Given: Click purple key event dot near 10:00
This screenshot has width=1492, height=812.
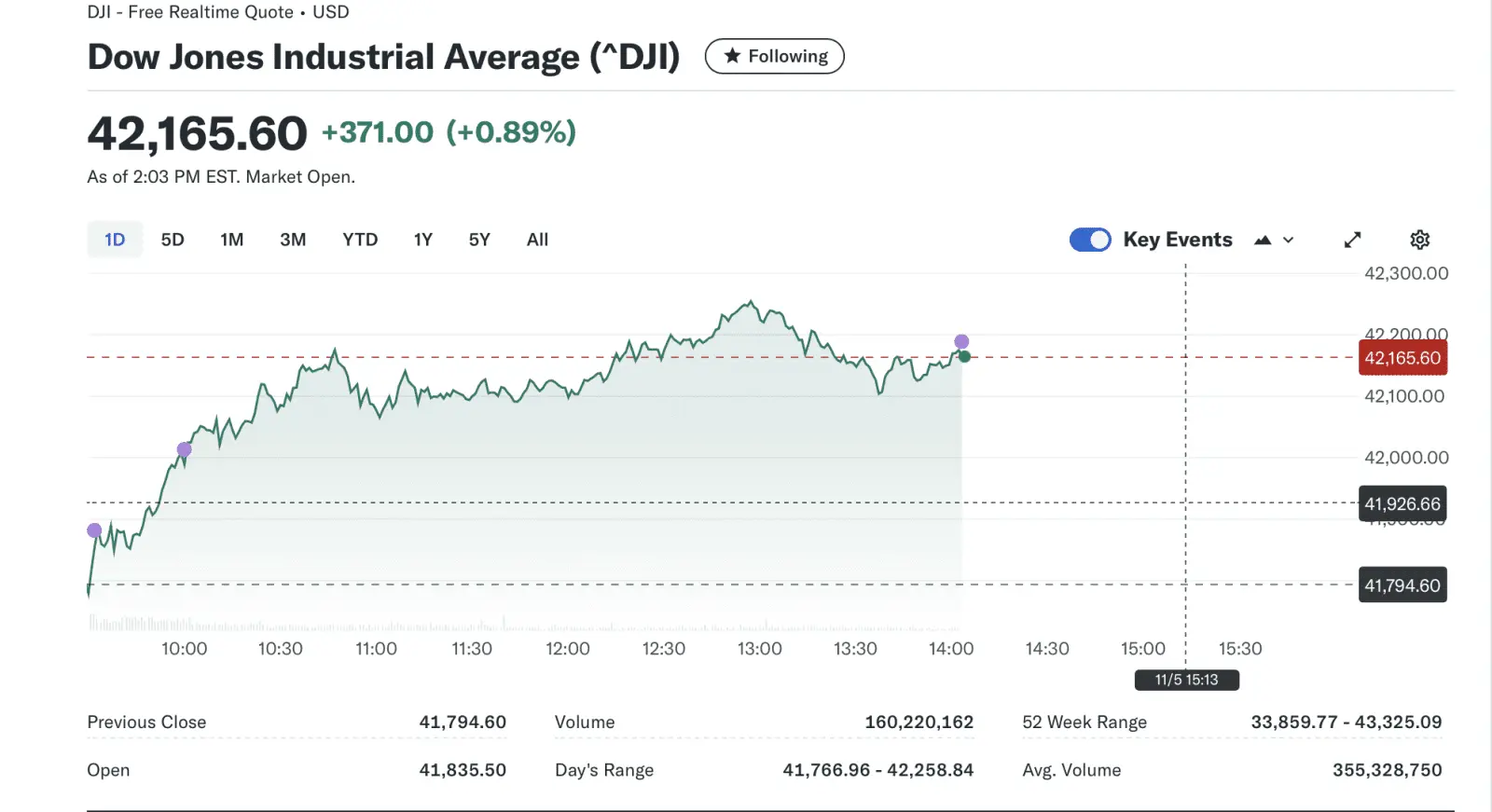Looking at the screenshot, I should tap(185, 449).
